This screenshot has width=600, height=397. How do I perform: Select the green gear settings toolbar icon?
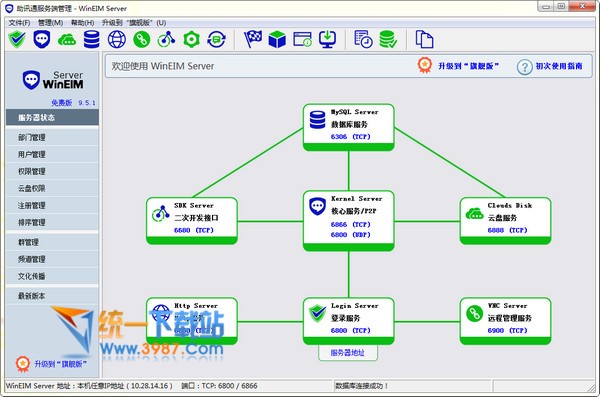coord(191,39)
